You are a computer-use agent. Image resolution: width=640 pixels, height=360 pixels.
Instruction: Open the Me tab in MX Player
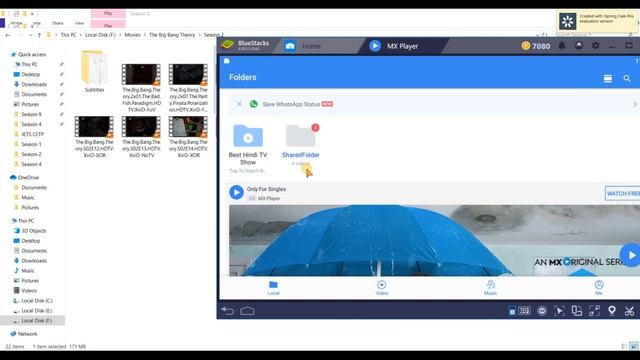pos(599,288)
